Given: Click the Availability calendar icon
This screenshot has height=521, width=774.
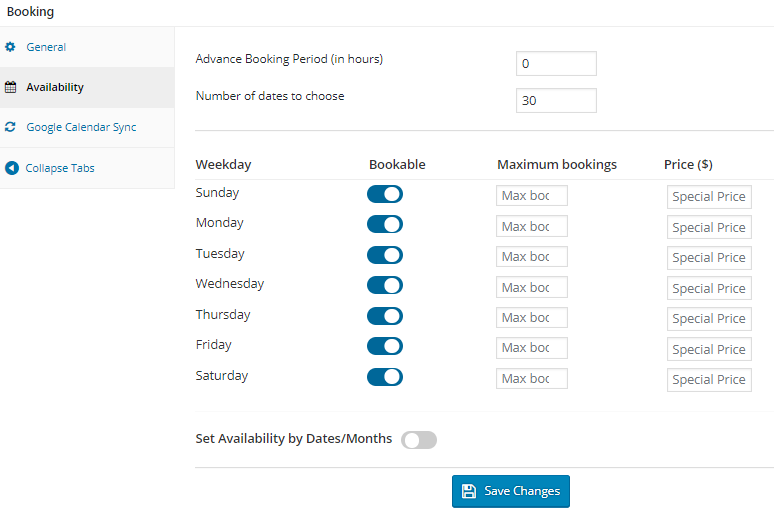Looking at the screenshot, I should (x=11, y=87).
